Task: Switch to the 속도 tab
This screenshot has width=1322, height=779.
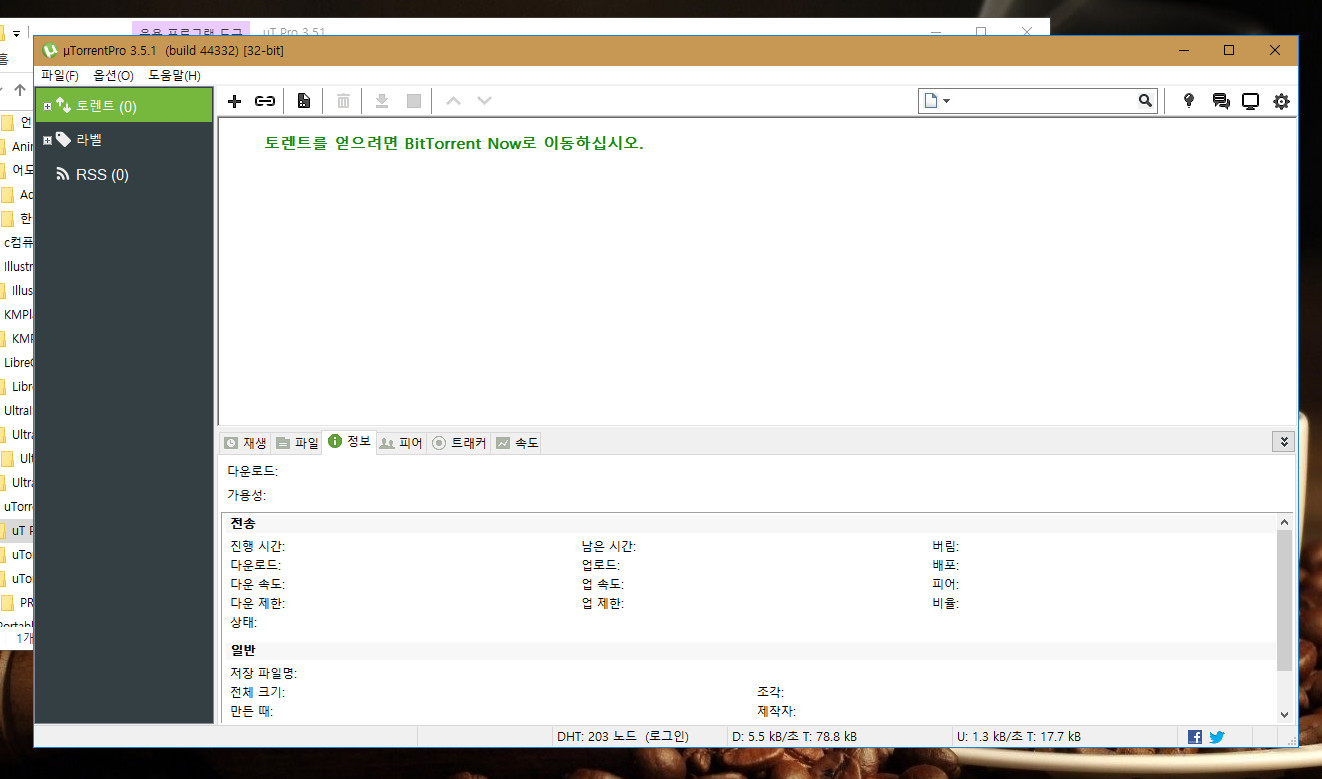Action: click(516, 442)
